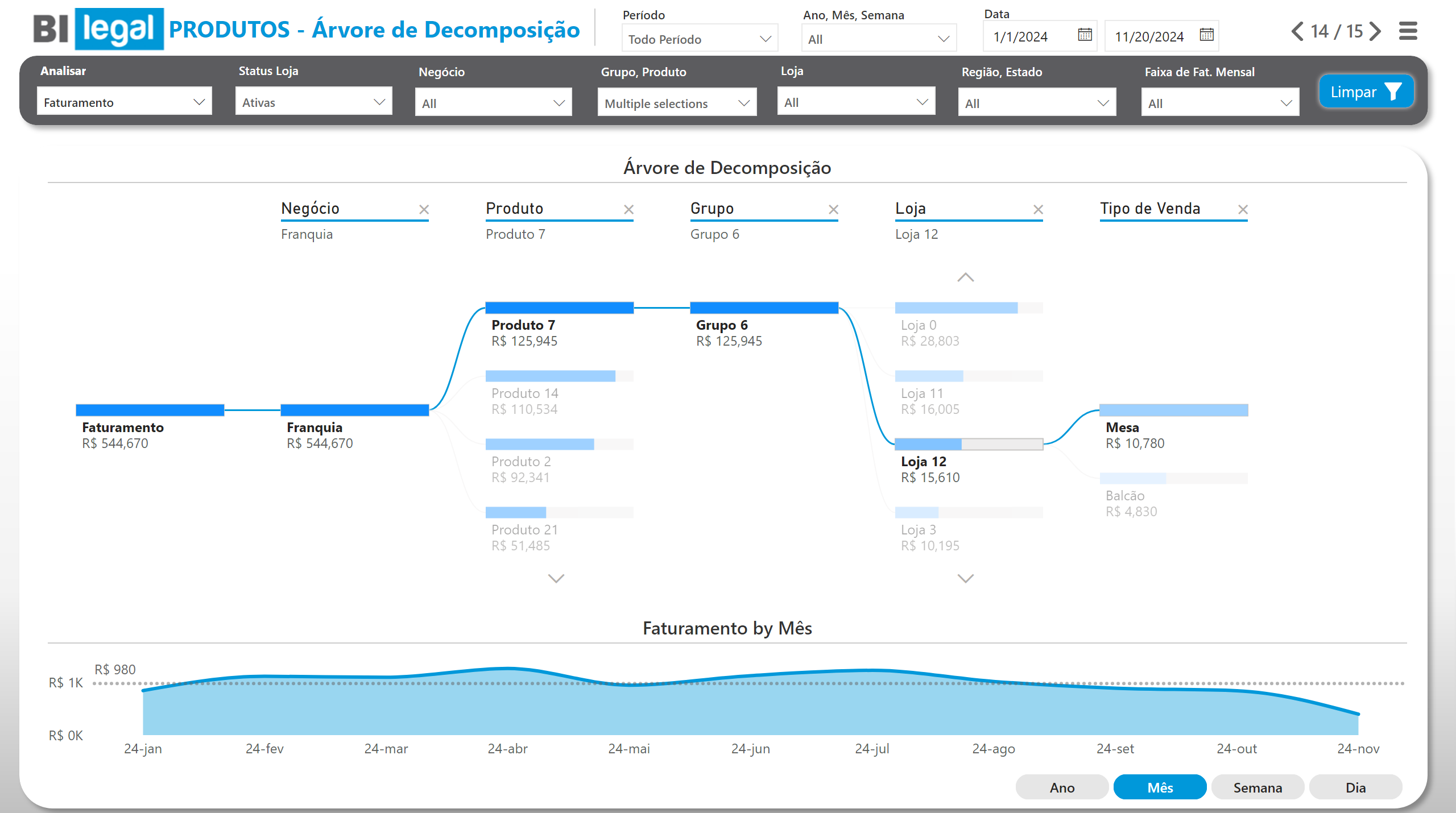Select the Ano granularity toggle
The height and width of the screenshot is (813, 1456).
(x=1062, y=787)
